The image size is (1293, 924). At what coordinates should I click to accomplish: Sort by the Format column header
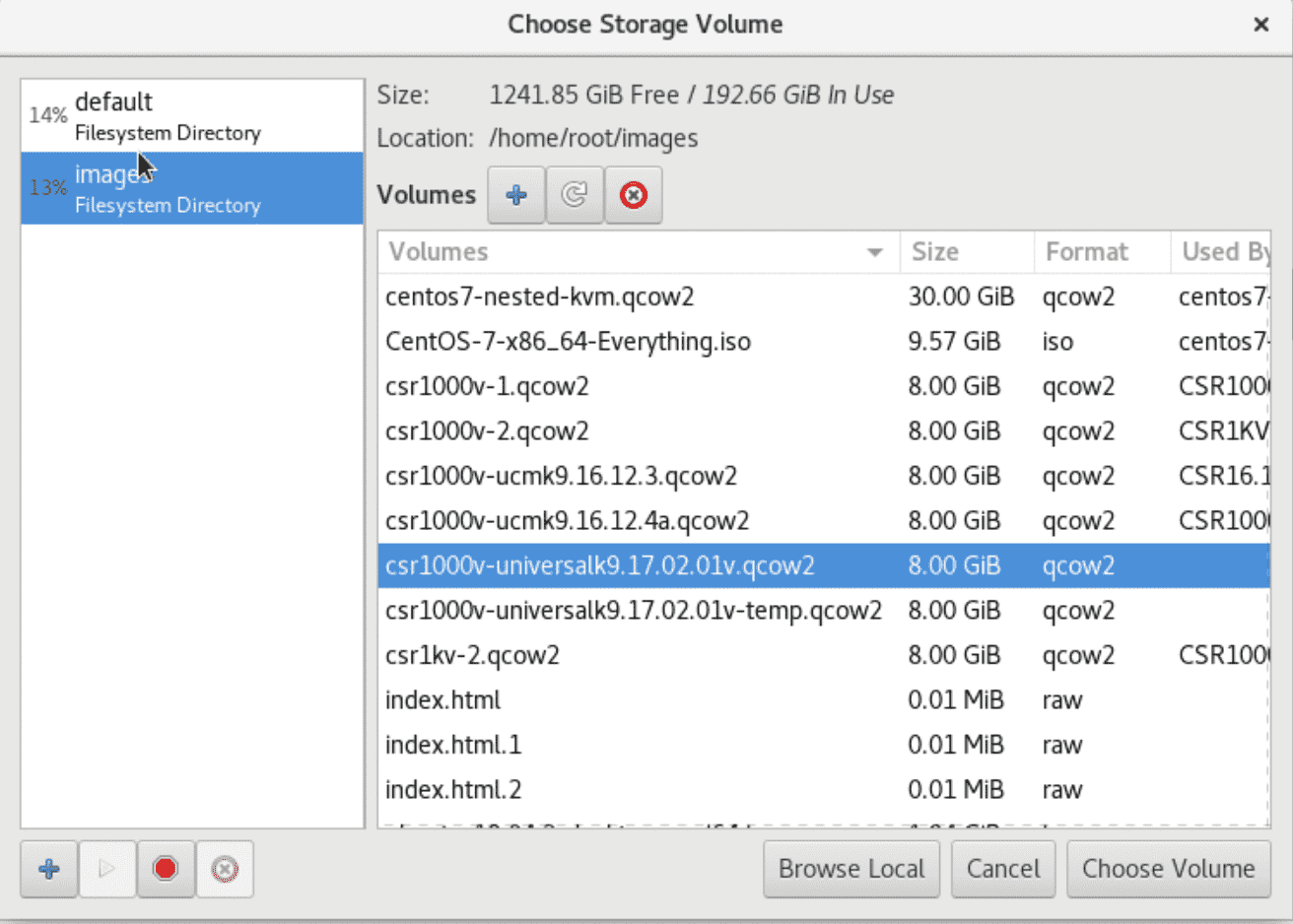(x=1102, y=252)
